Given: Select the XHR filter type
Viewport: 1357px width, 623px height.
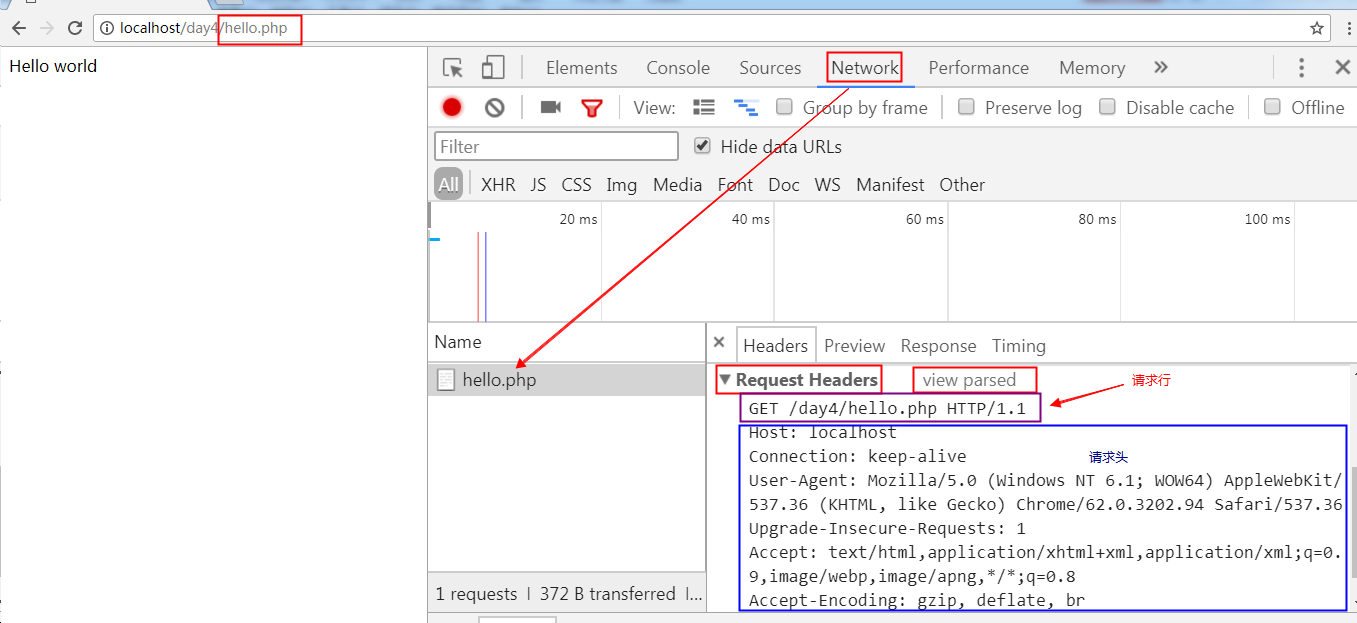Looking at the screenshot, I should click(498, 185).
